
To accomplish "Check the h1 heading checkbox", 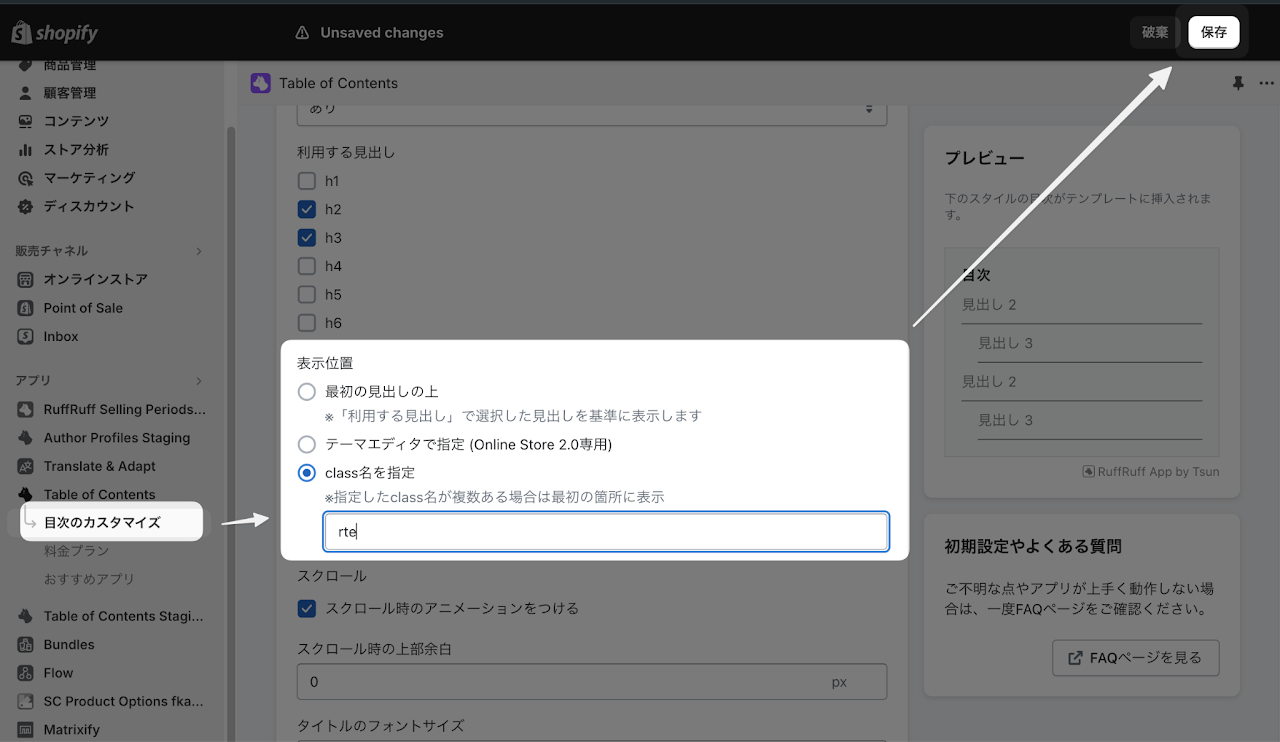I will 307,181.
